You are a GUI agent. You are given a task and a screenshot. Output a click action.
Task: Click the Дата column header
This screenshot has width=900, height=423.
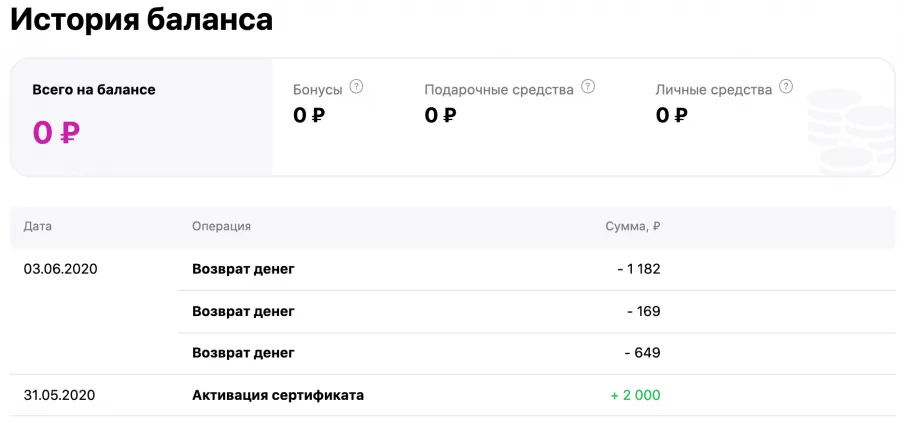point(38,226)
